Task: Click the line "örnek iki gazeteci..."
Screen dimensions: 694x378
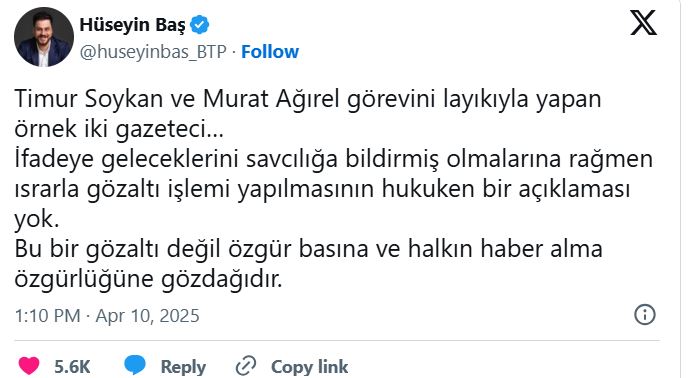Action: point(119,129)
